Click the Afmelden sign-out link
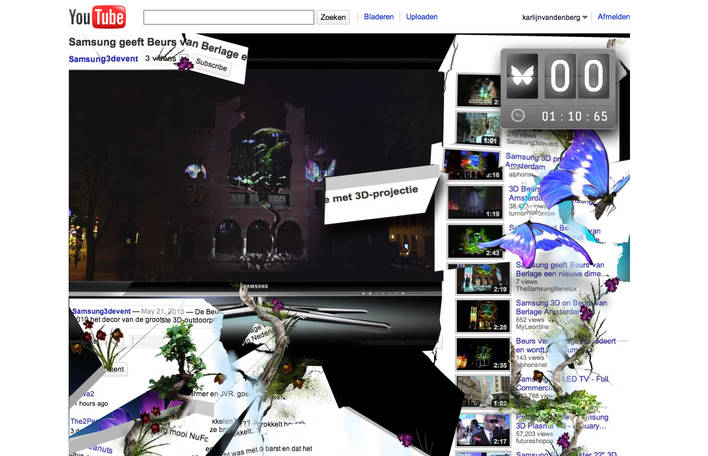This screenshot has height=456, width=708. pos(614,17)
